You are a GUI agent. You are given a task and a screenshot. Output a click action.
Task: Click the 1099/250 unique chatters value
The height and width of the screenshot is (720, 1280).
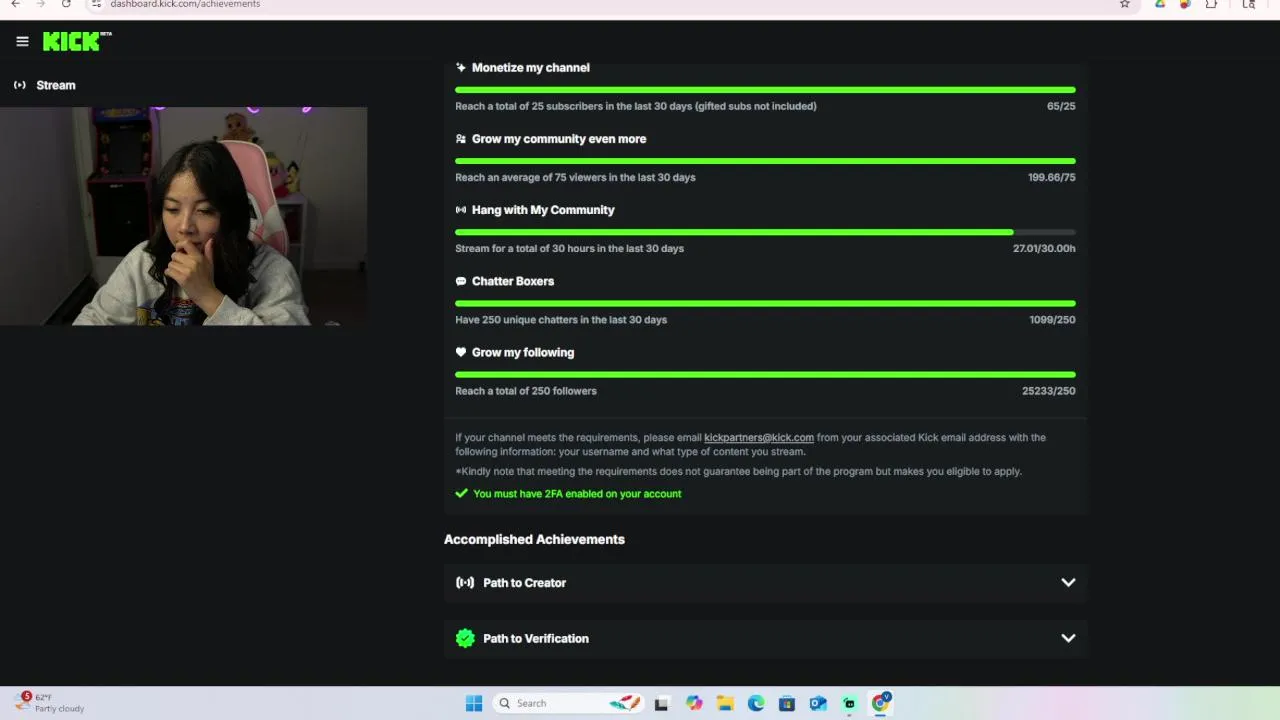pyautogui.click(x=1052, y=320)
